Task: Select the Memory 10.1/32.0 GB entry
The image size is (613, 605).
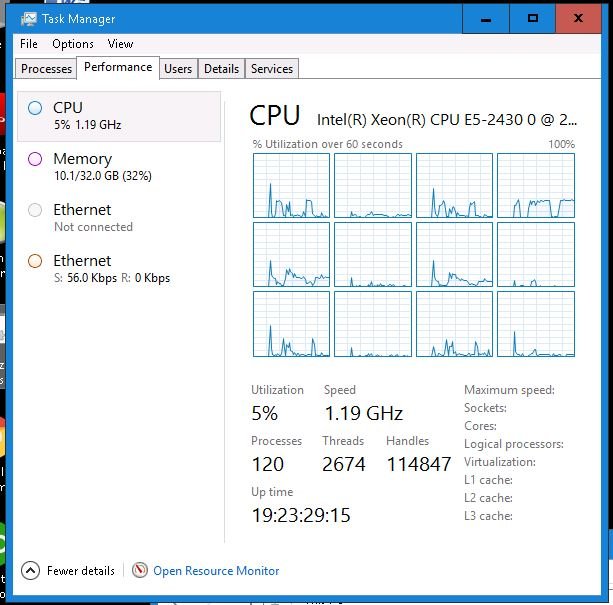Action: pos(119,166)
